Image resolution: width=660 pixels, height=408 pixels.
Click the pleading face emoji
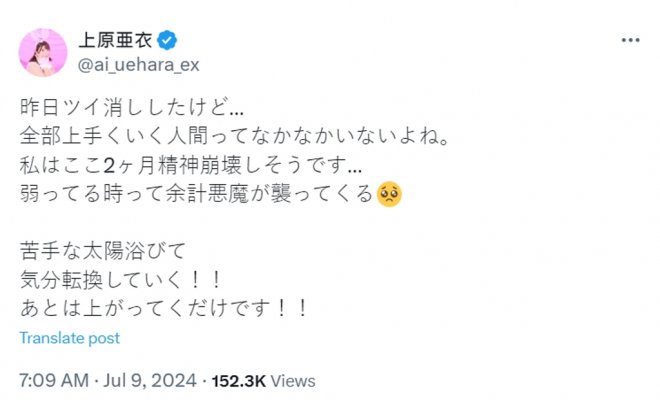tap(391, 194)
